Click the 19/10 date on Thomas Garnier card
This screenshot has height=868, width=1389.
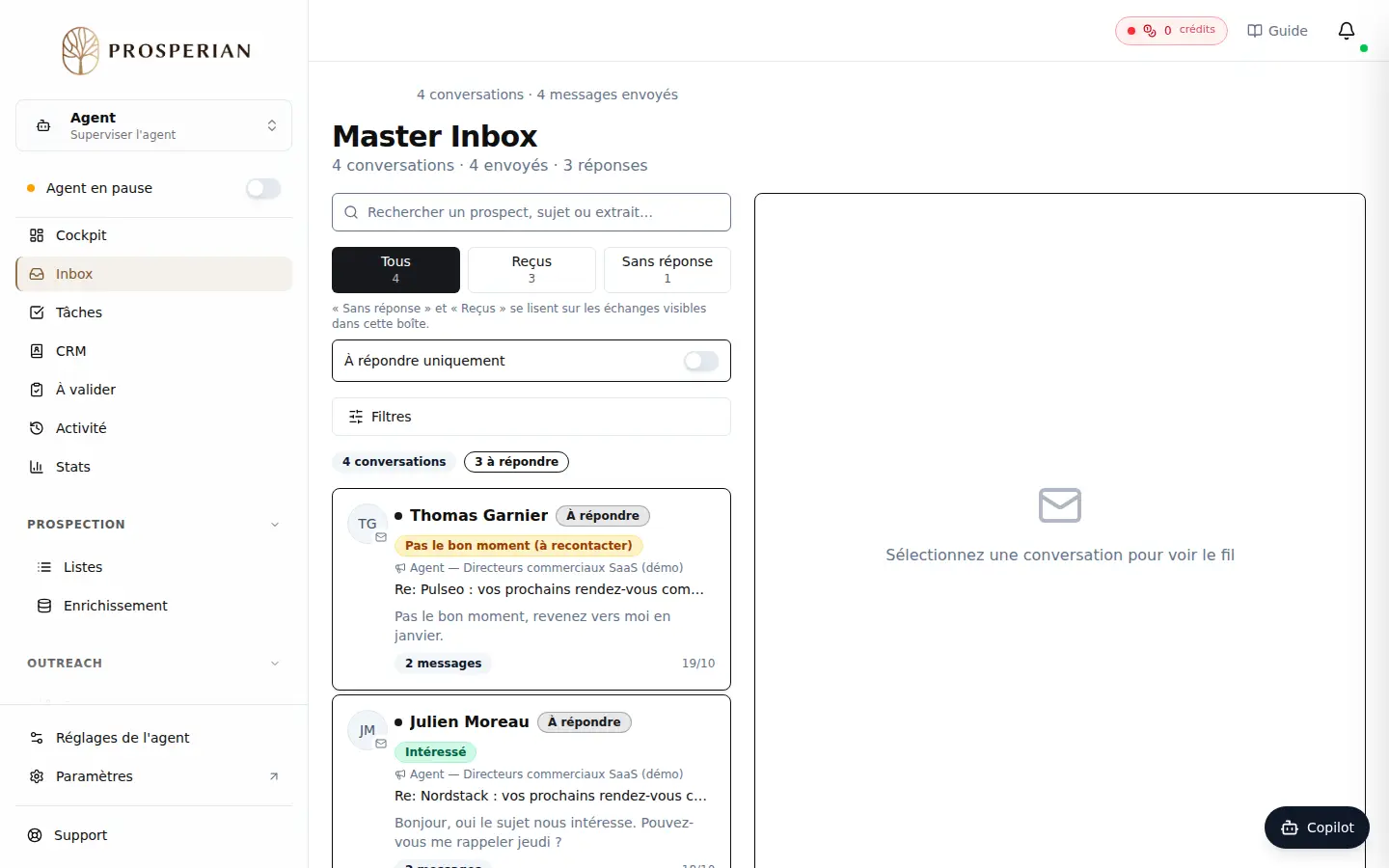698,664
